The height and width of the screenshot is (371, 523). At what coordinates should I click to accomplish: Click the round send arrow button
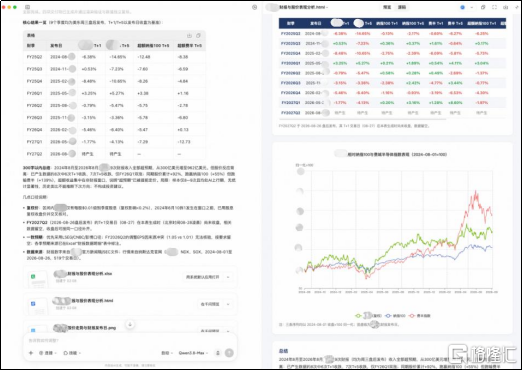[x=229, y=353]
